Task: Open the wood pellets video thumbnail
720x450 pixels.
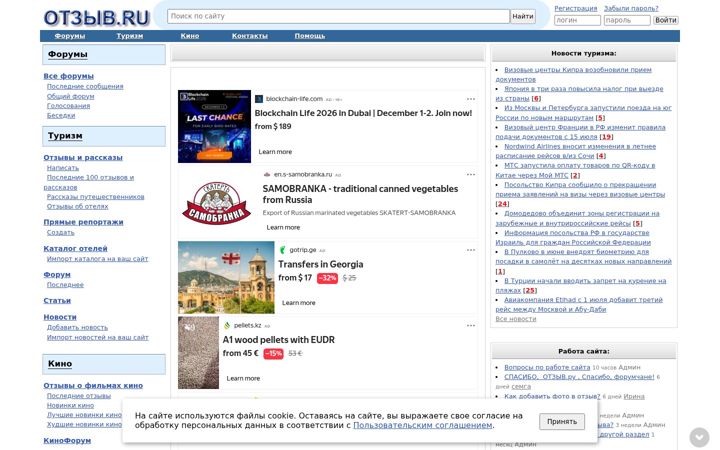Action: 198,353
